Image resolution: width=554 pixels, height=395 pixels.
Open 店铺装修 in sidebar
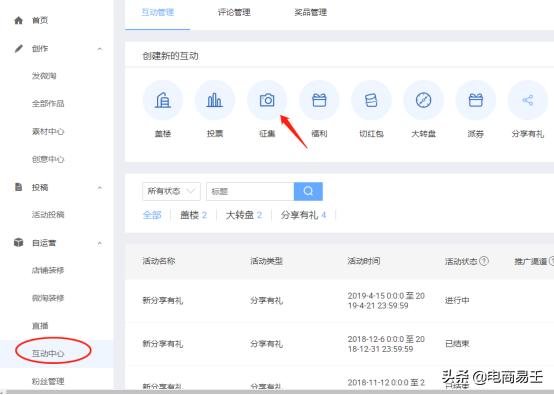48,270
